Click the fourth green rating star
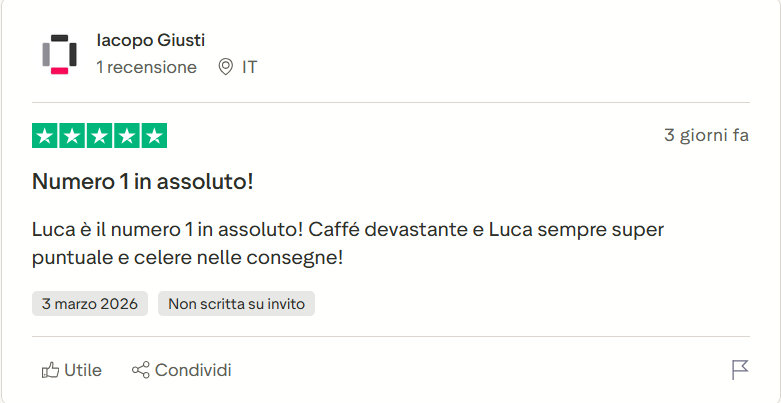This screenshot has height=403, width=781. [x=127, y=136]
